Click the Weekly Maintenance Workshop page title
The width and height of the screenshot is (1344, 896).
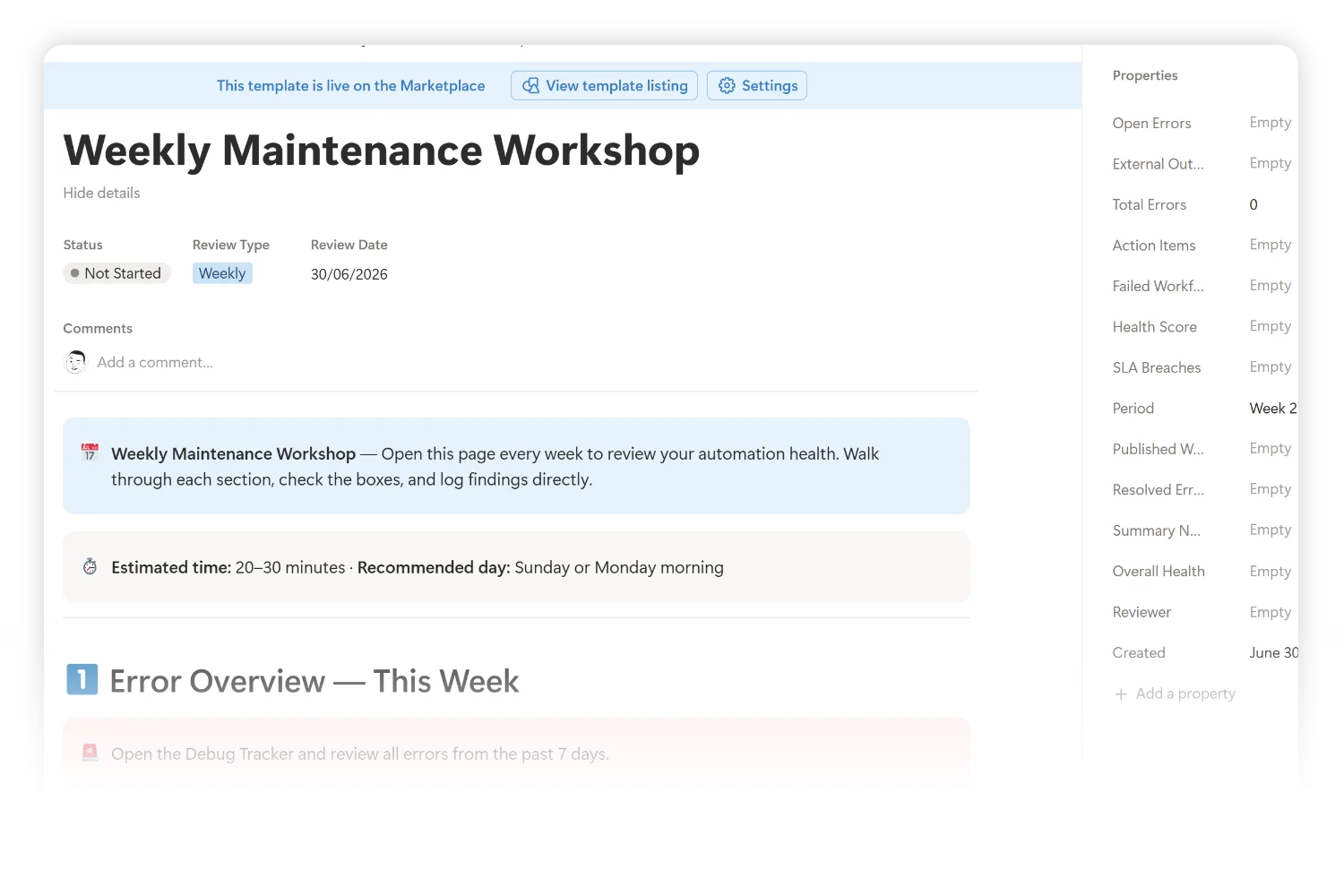pyautogui.click(x=382, y=151)
